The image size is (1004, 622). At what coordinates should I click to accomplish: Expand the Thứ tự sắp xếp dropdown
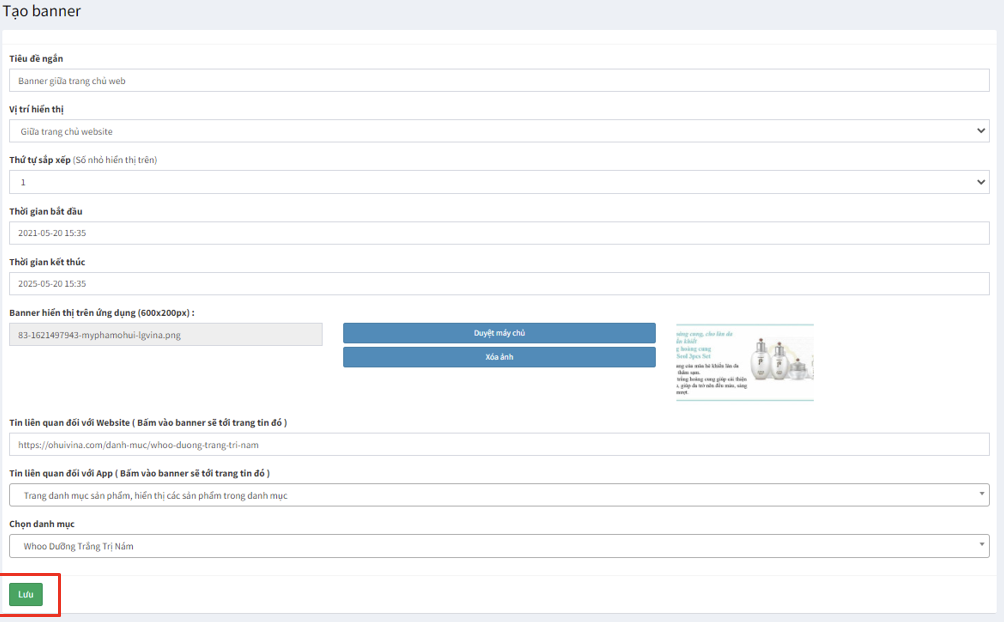[x=499, y=182]
